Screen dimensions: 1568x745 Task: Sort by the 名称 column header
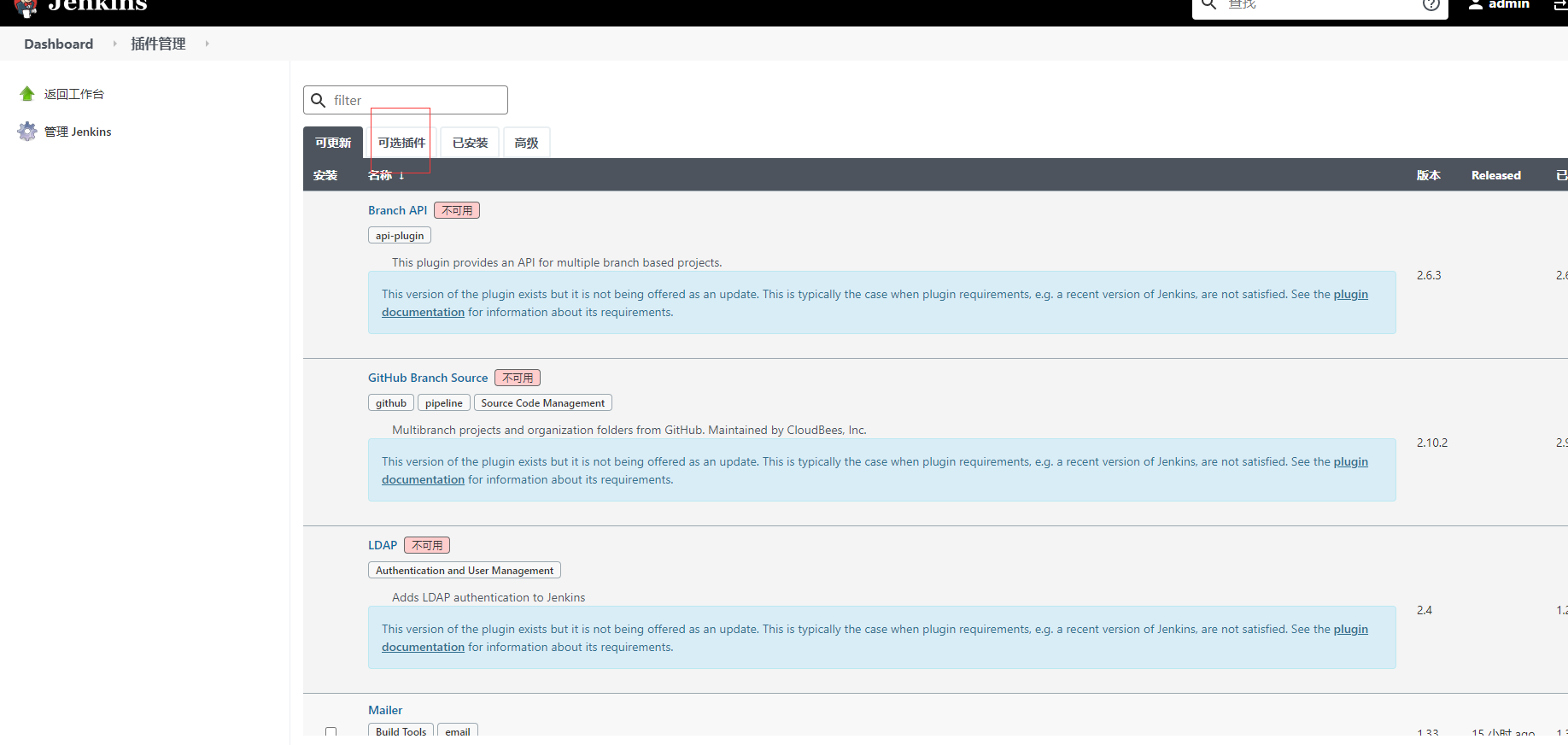coord(386,175)
